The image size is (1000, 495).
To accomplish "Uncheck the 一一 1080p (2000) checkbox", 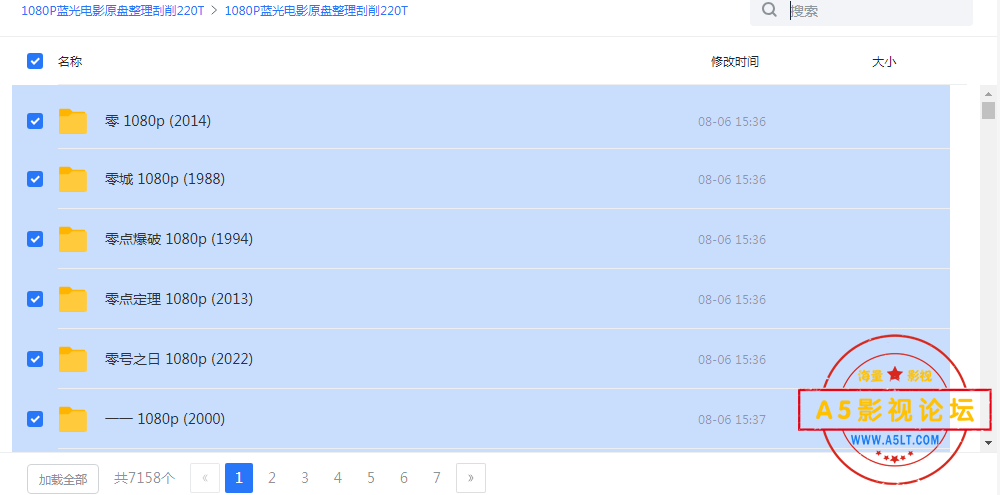I will [x=34, y=419].
